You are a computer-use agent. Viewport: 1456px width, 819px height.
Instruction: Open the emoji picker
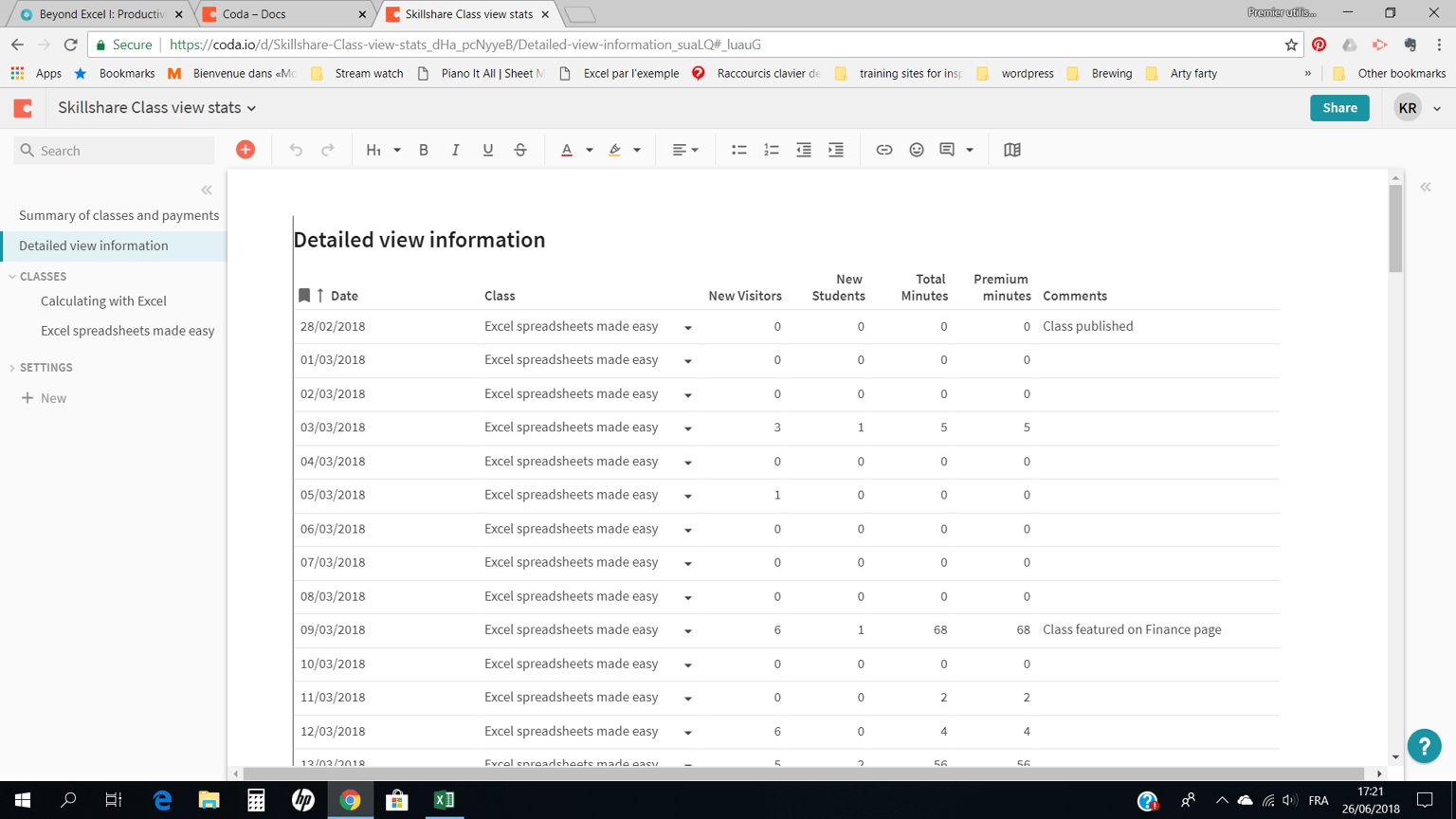click(x=917, y=150)
